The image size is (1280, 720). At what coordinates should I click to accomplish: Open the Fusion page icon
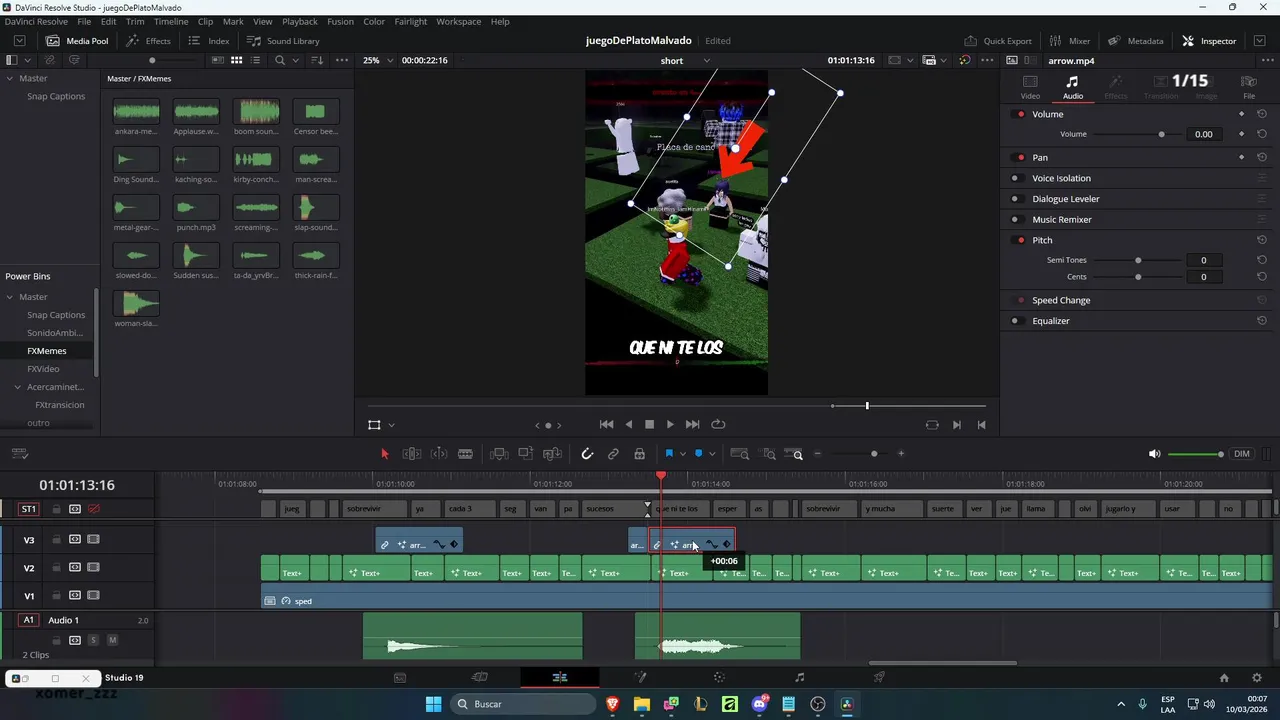click(640, 678)
